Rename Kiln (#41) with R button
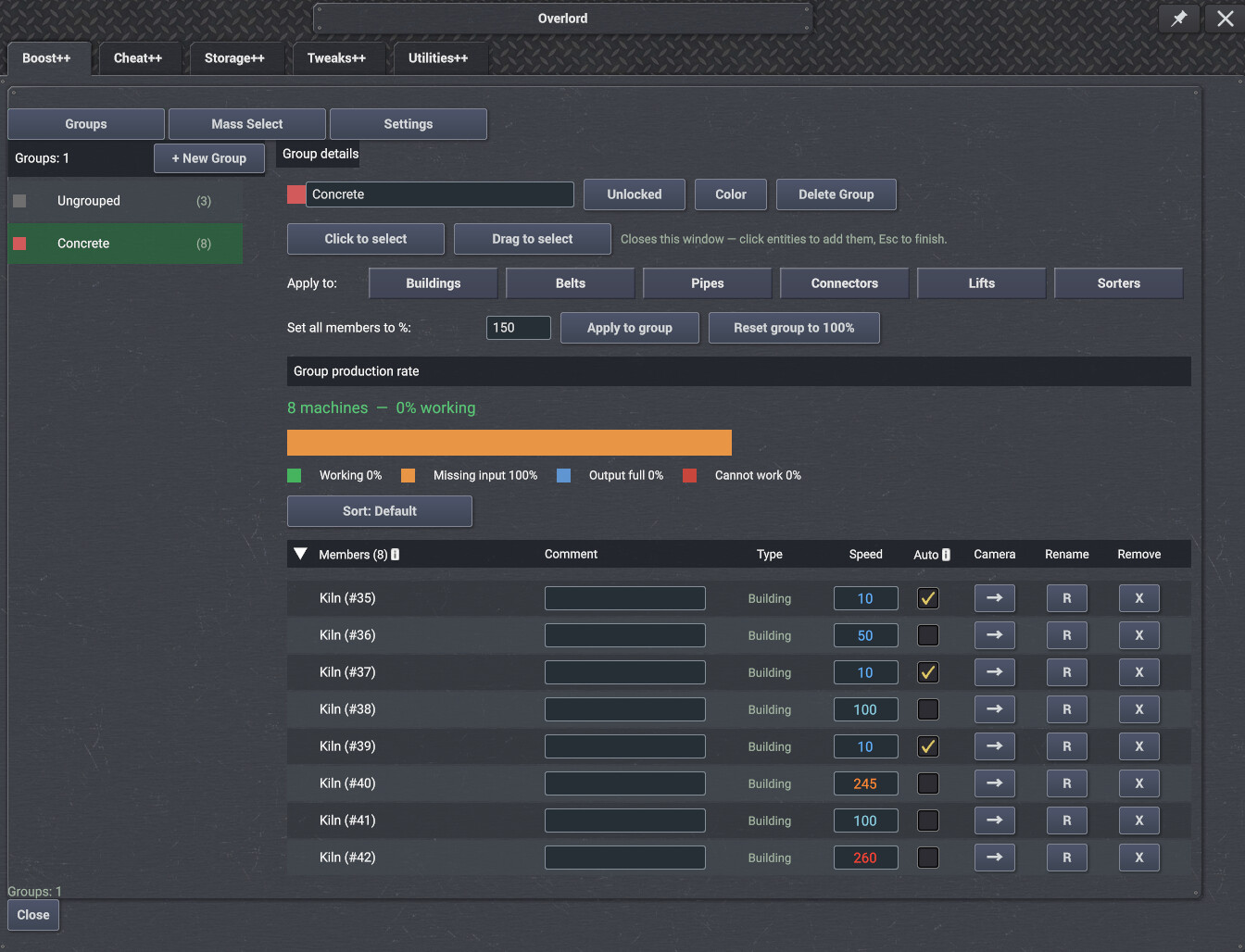Screen dimensions: 1245x952 [x=1066, y=820]
